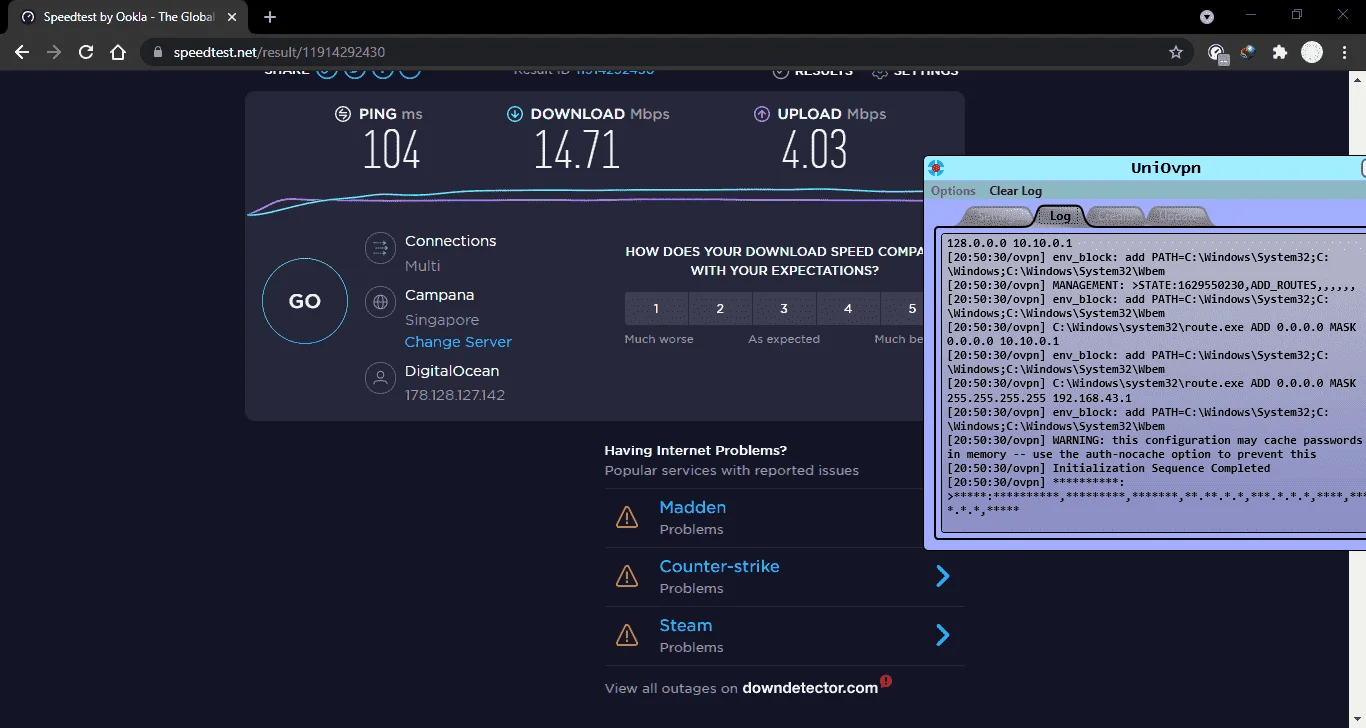Rate download speed as 3
Viewport: 1366px width, 728px height.
tap(784, 309)
